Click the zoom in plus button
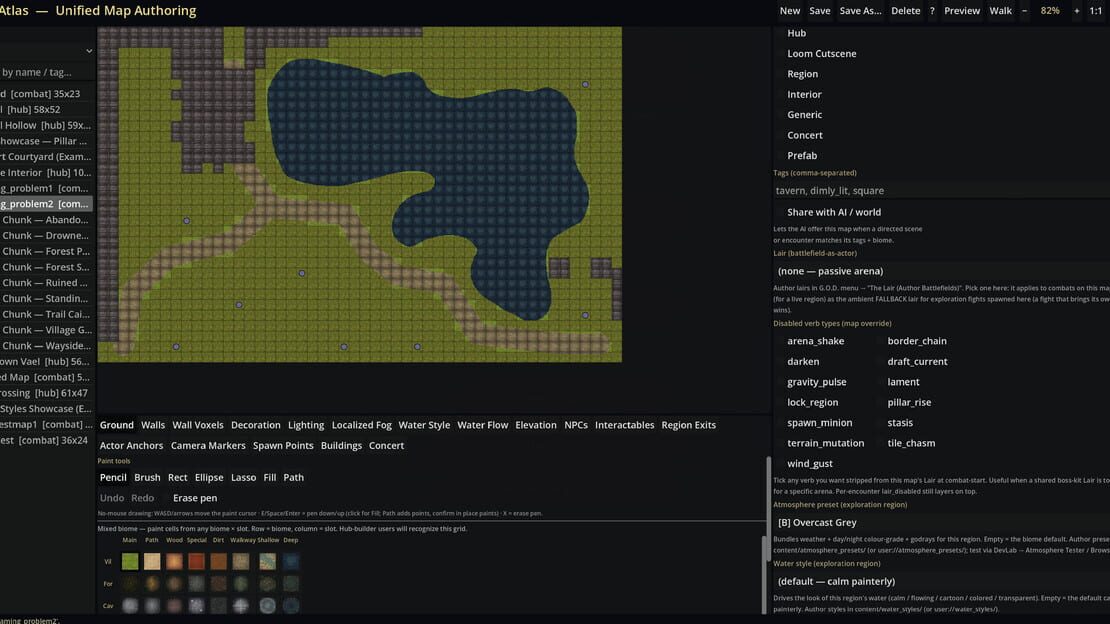Viewport: 1110px width, 624px height. (1077, 11)
